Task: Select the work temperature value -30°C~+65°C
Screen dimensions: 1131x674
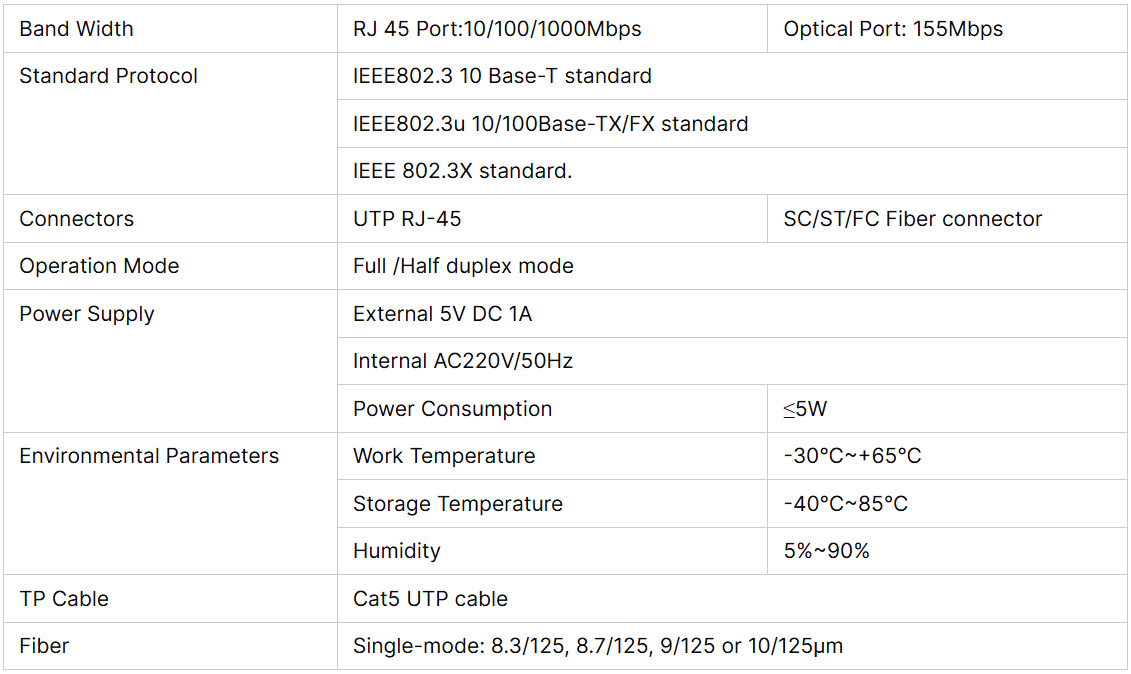Action: 852,456
